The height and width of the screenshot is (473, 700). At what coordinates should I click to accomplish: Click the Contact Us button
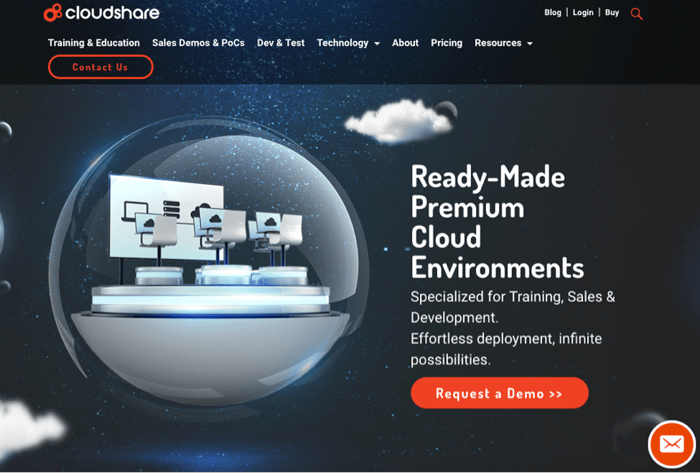[x=100, y=67]
